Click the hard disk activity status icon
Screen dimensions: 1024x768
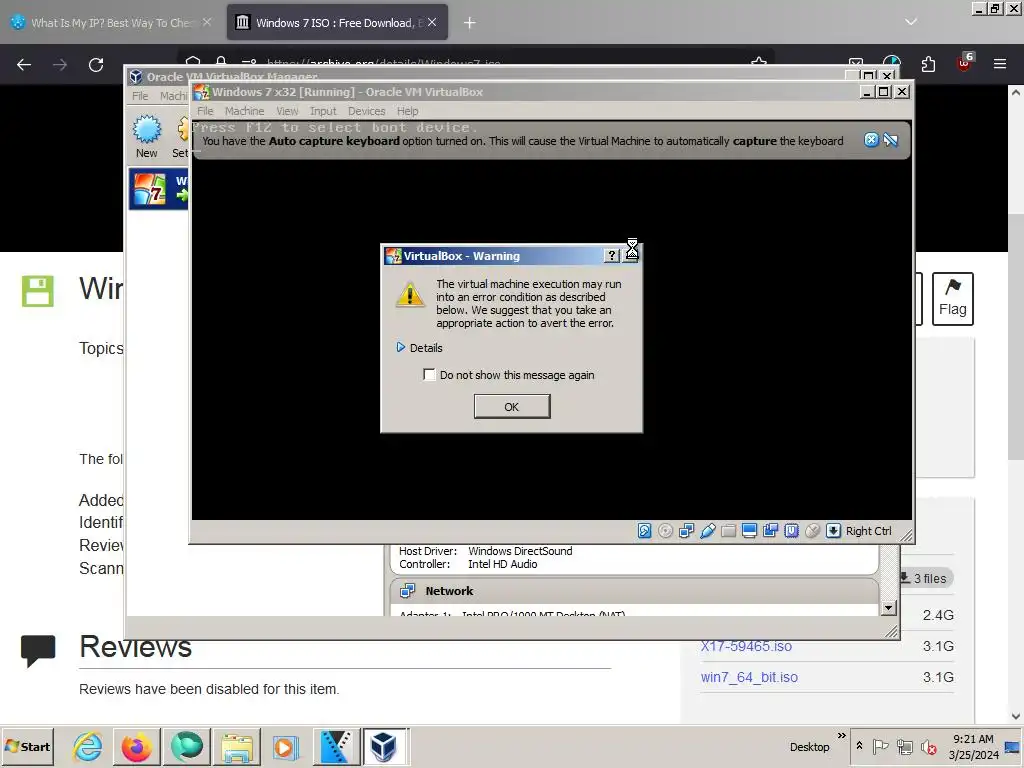pos(645,531)
